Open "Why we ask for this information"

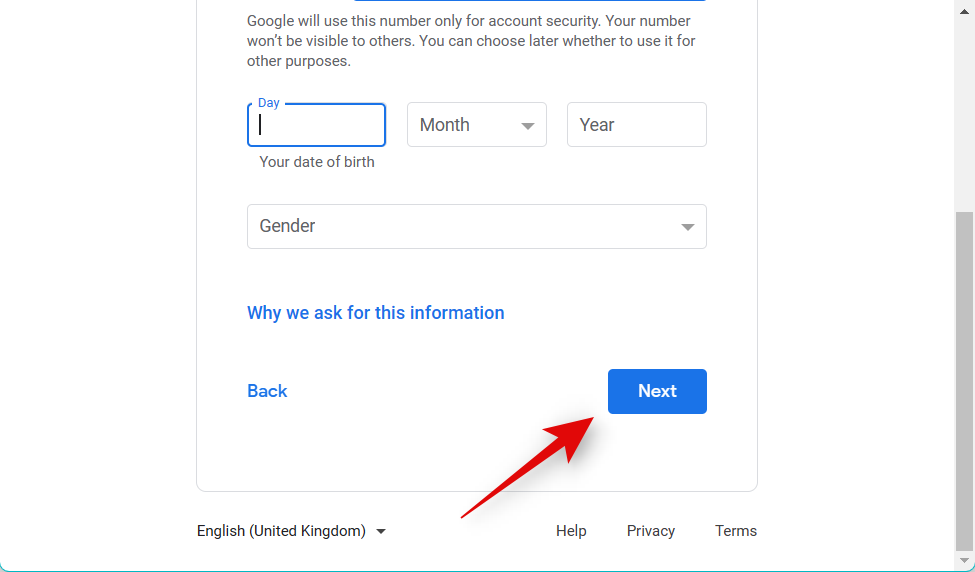[375, 313]
